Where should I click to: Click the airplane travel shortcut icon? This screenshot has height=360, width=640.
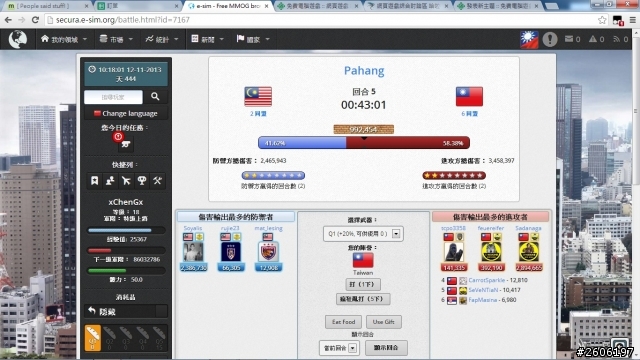(126, 180)
